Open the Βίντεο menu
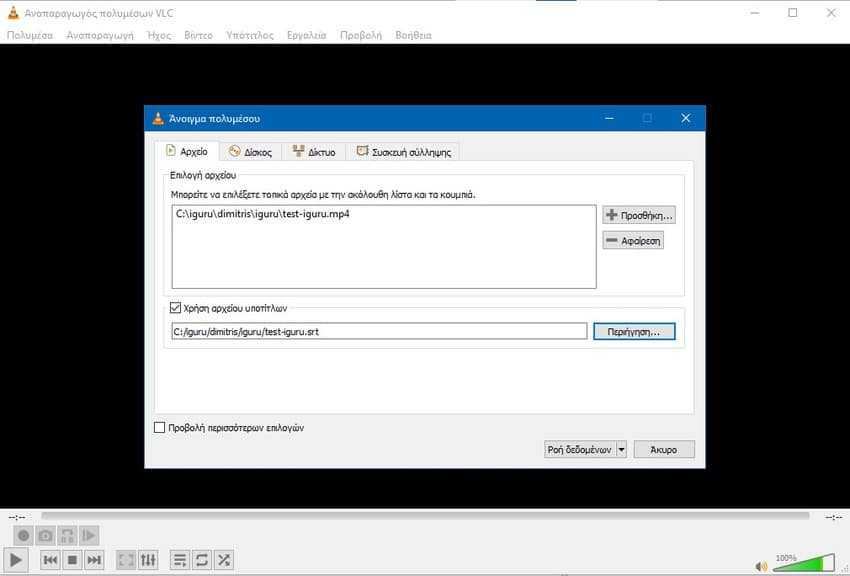The image size is (850, 576). (198, 35)
